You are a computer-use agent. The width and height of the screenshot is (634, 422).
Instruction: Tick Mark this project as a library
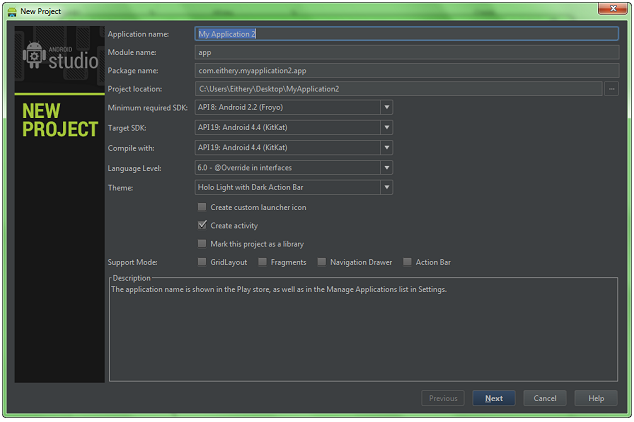tap(202, 244)
